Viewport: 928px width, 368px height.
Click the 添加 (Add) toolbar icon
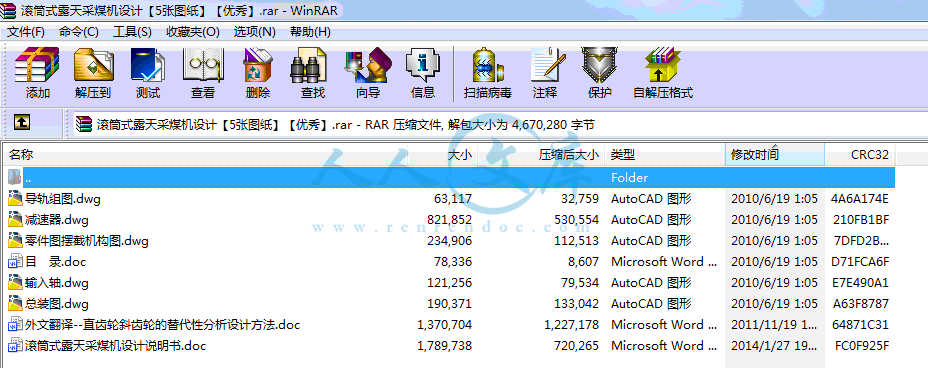pos(37,73)
